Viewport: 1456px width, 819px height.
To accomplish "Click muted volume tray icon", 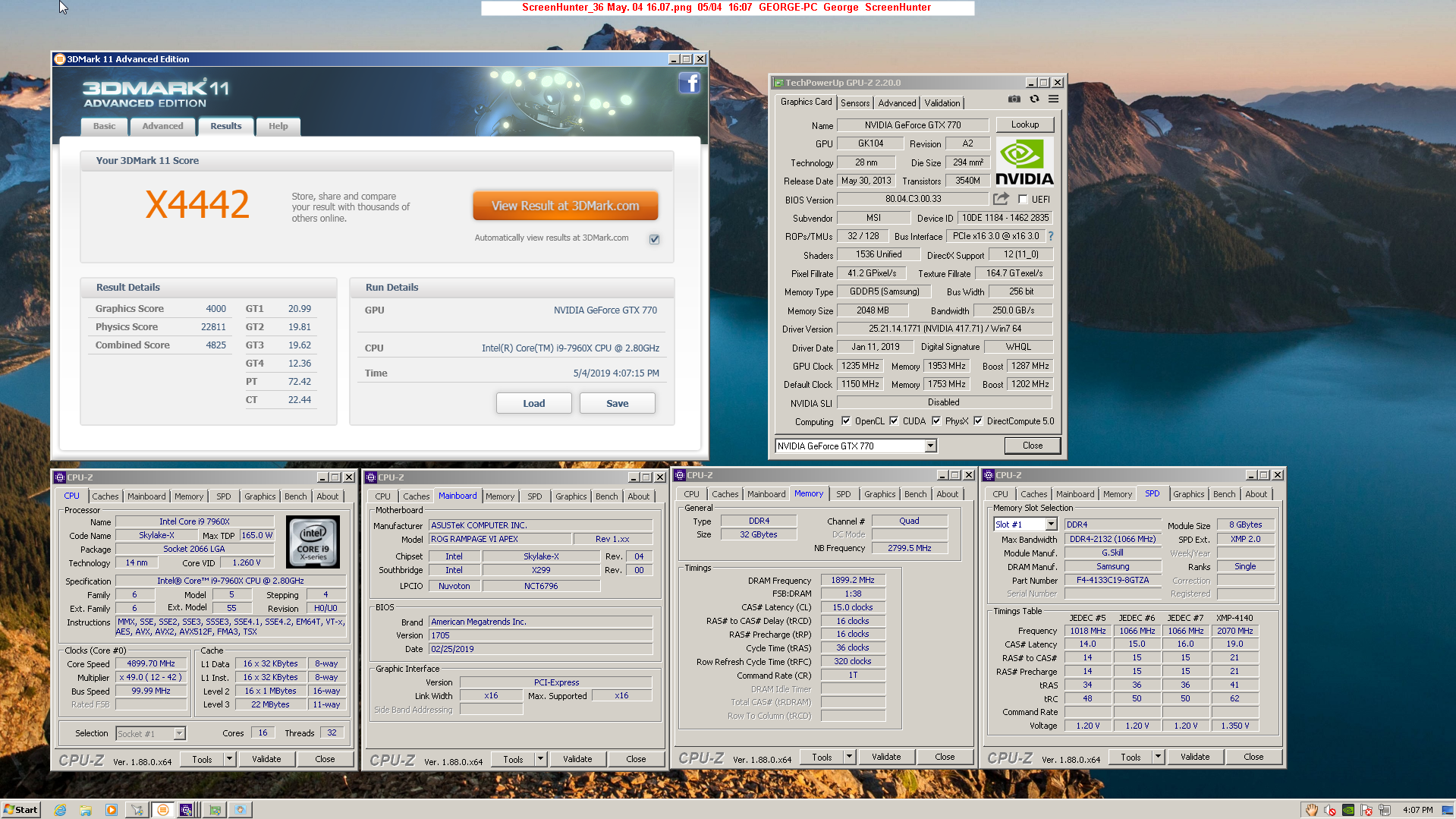I will [1330, 810].
